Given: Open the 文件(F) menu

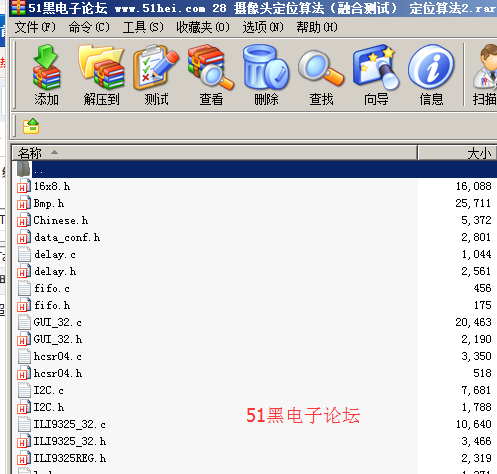Looking at the screenshot, I should [x=35, y=27].
